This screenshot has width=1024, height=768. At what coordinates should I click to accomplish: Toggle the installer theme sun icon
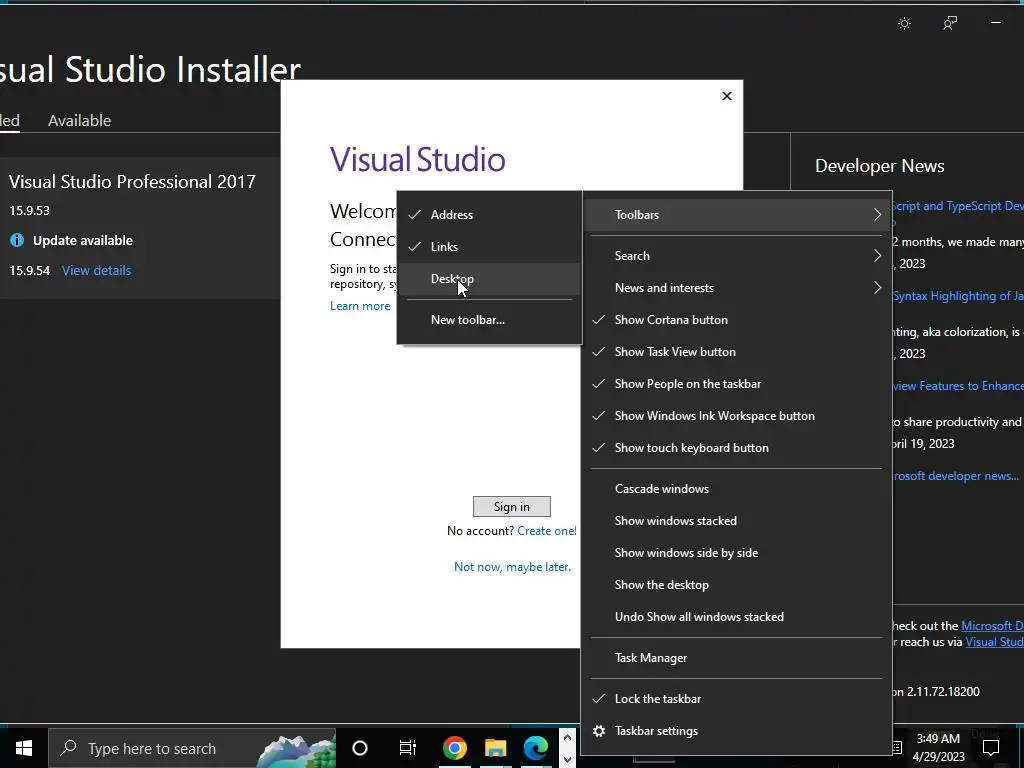pyautogui.click(x=904, y=24)
